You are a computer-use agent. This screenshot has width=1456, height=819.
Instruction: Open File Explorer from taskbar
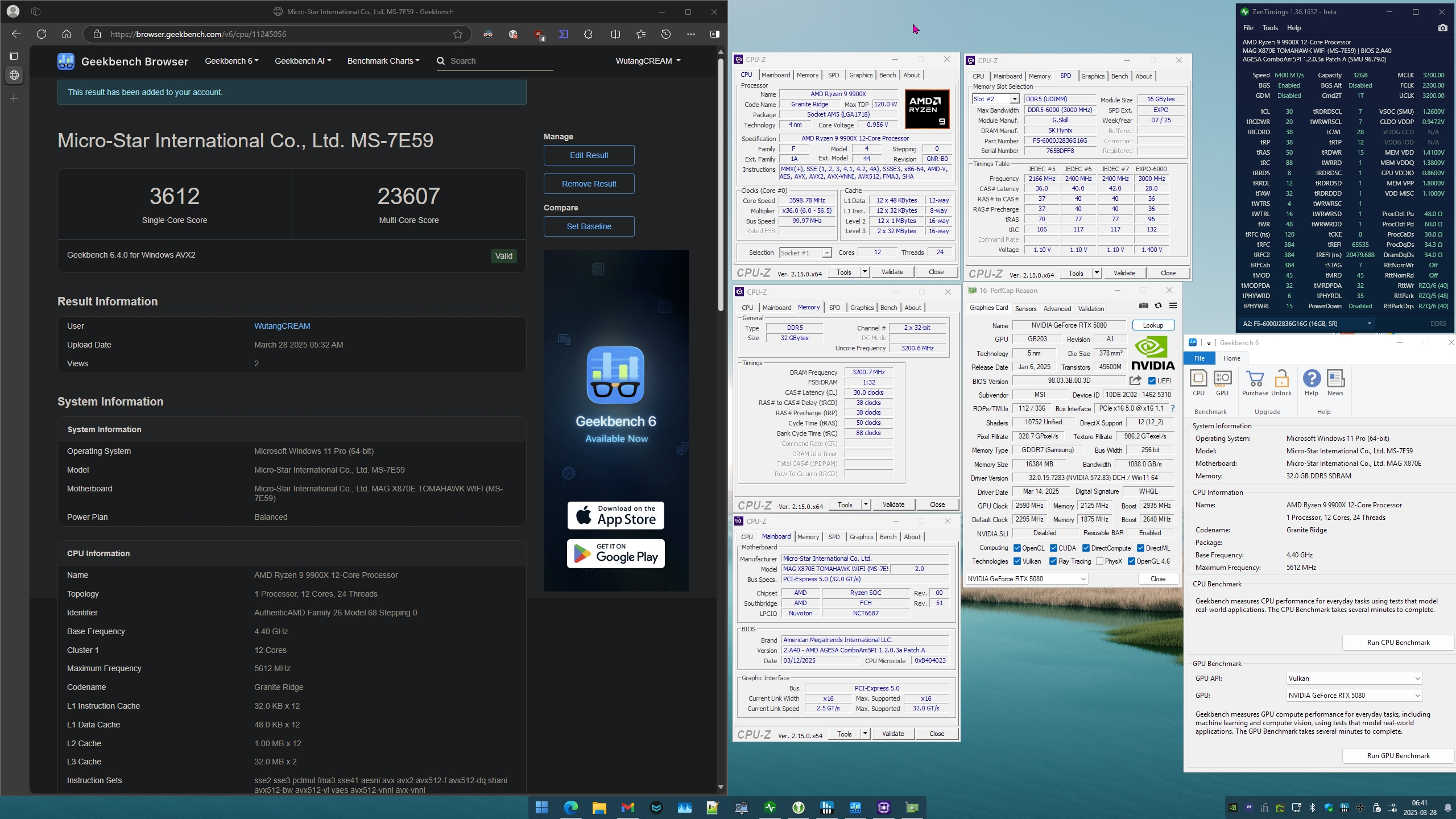pyautogui.click(x=599, y=807)
